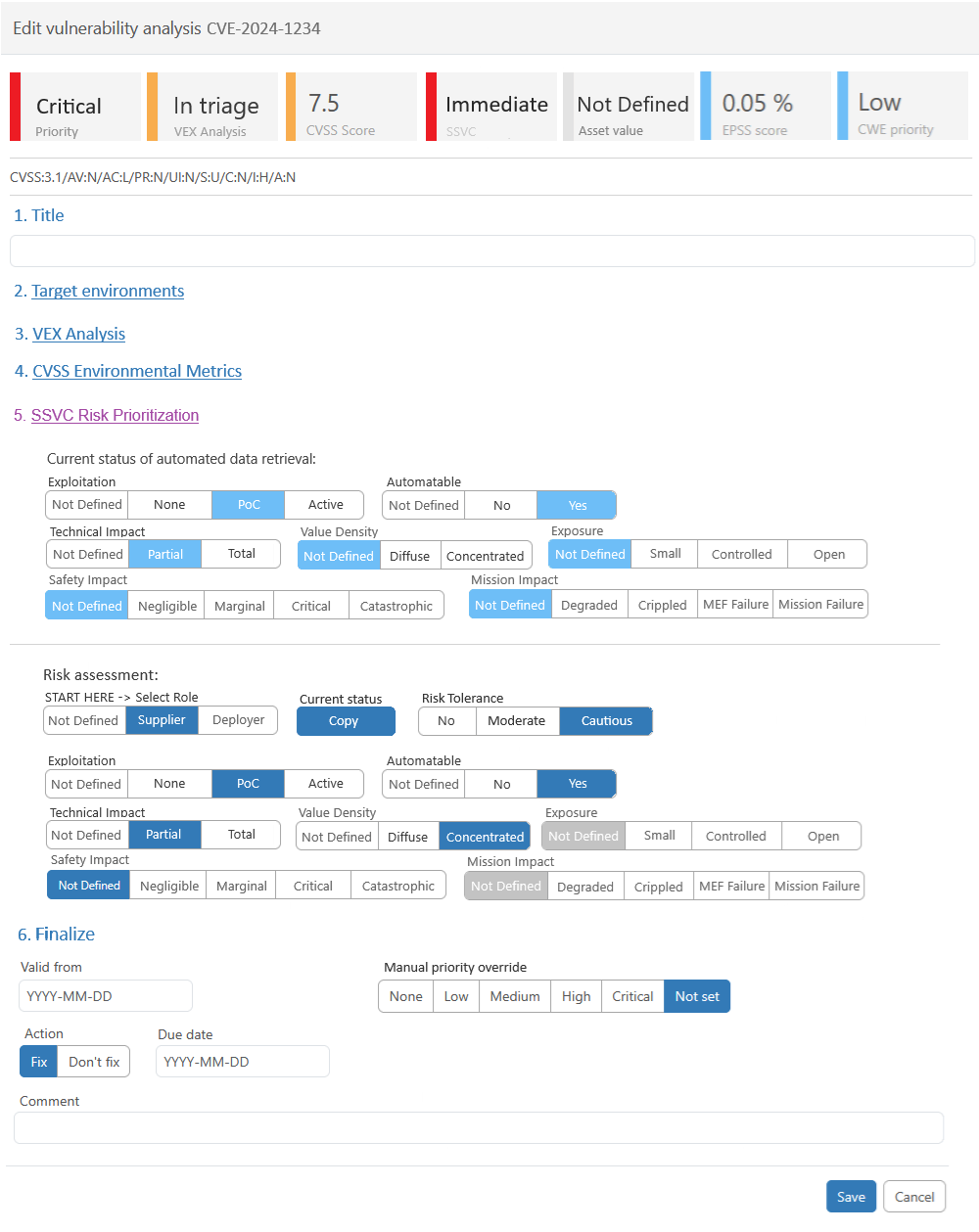Set Risk assessment Value Density to Diffuse
Viewport: 979px width, 1232px height.
(407, 837)
